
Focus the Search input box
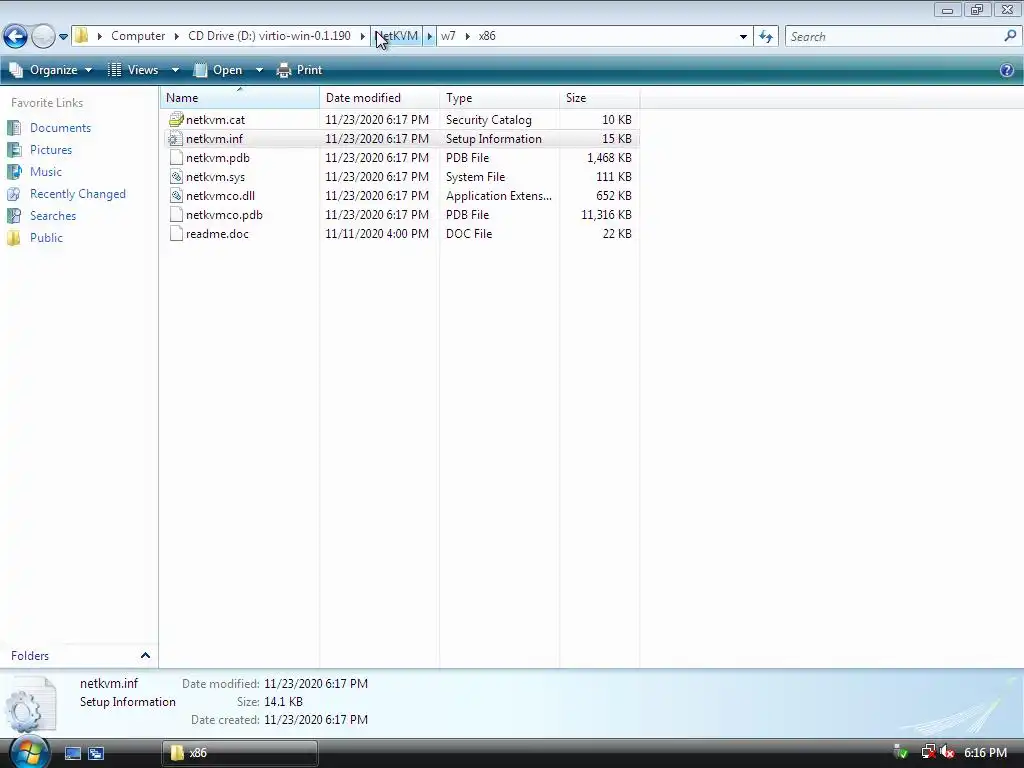(895, 37)
